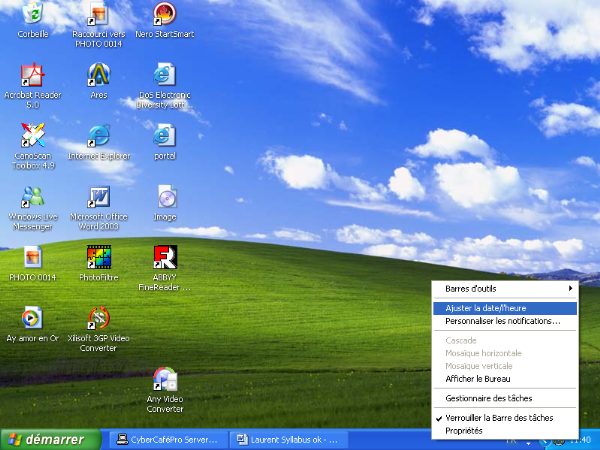Select the Ares desktop icon
This screenshot has height=450, width=600.
(99, 76)
